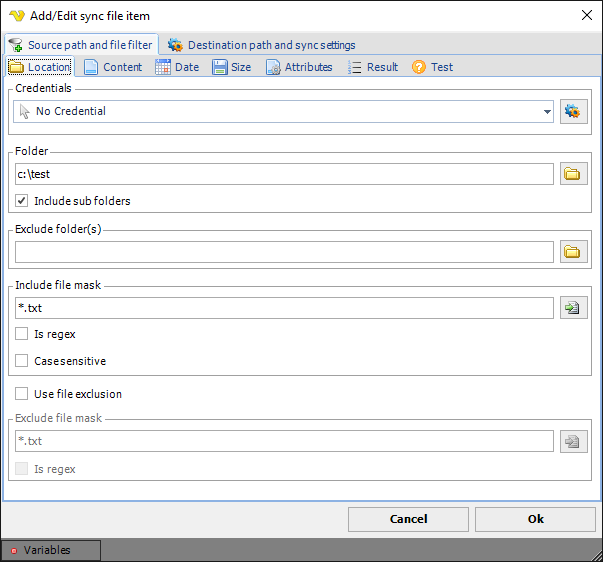This screenshot has width=603, height=562.
Task: Open the Test tab
Action: tap(432, 67)
